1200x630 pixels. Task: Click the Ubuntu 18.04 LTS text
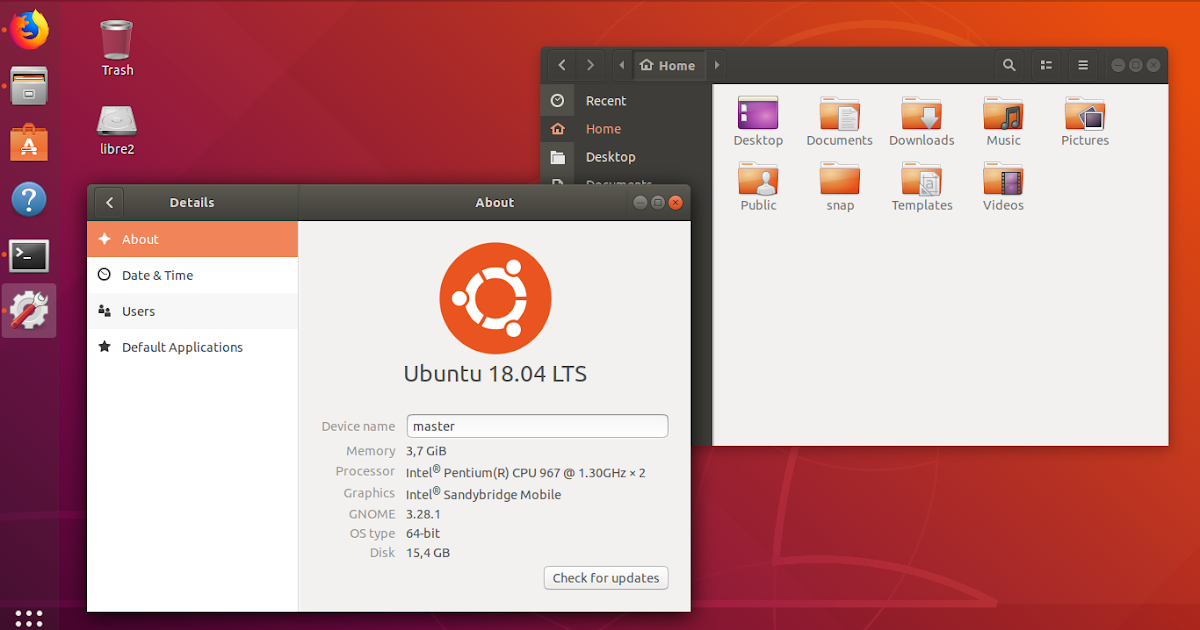coord(495,374)
